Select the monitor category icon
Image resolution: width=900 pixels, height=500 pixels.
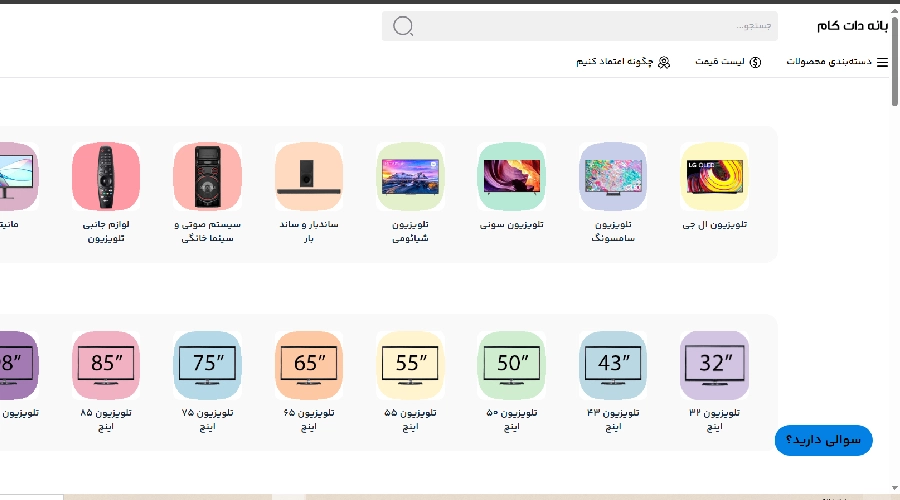point(19,176)
